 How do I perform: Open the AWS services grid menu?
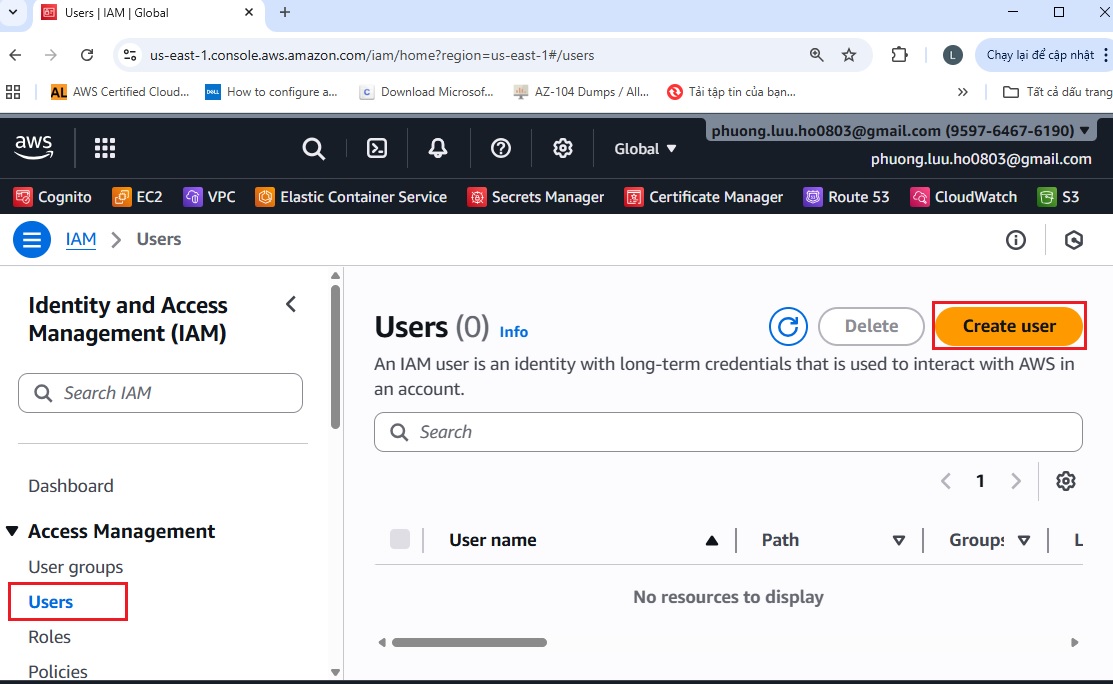click(x=105, y=149)
